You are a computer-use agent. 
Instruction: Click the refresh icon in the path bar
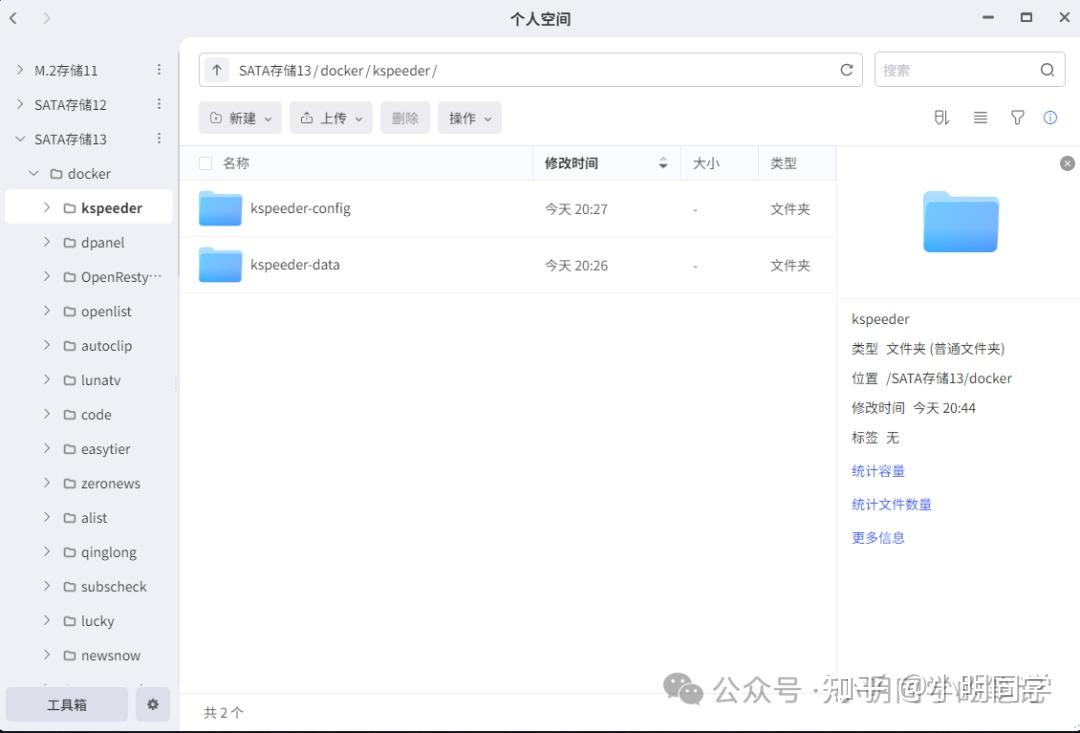(846, 69)
